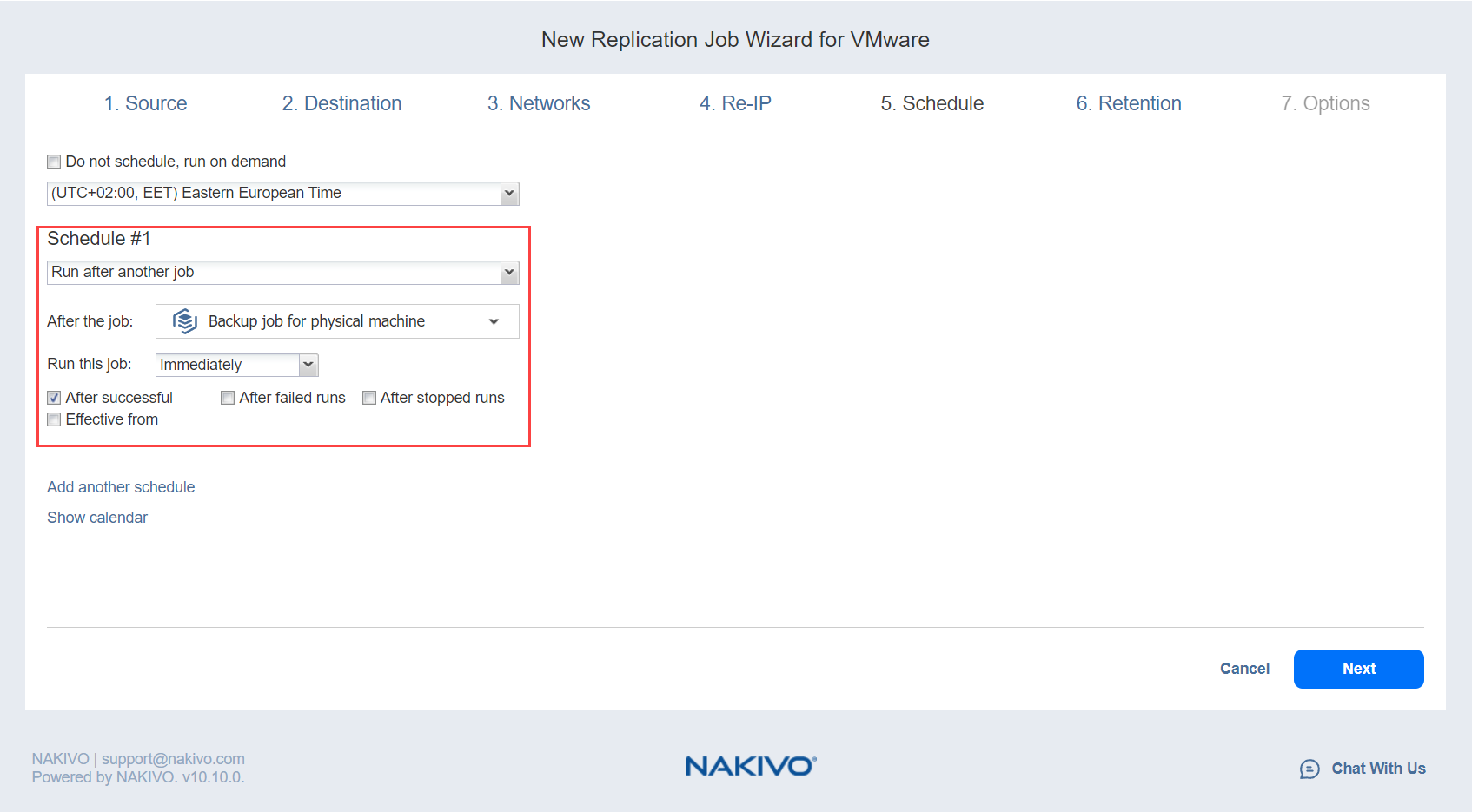
Task: Check the 'After failed runs' option
Action: point(228,398)
